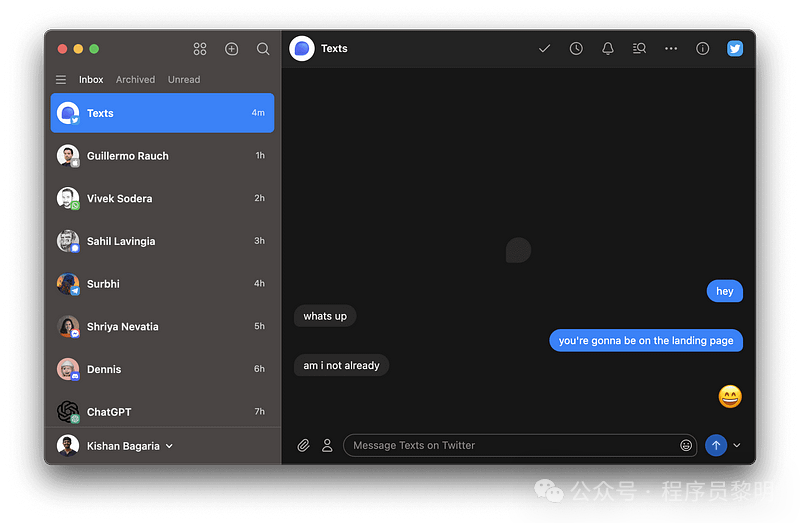The width and height of the screenshot is (800, 523).
Task: Click the grinning emoji message
Action: [x=730, y=396]
